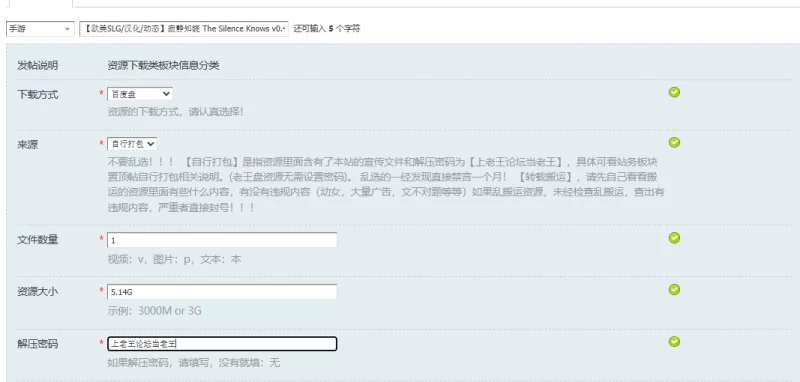
Task: Click the 解压密码 password input field
Action: pos(222,344)
